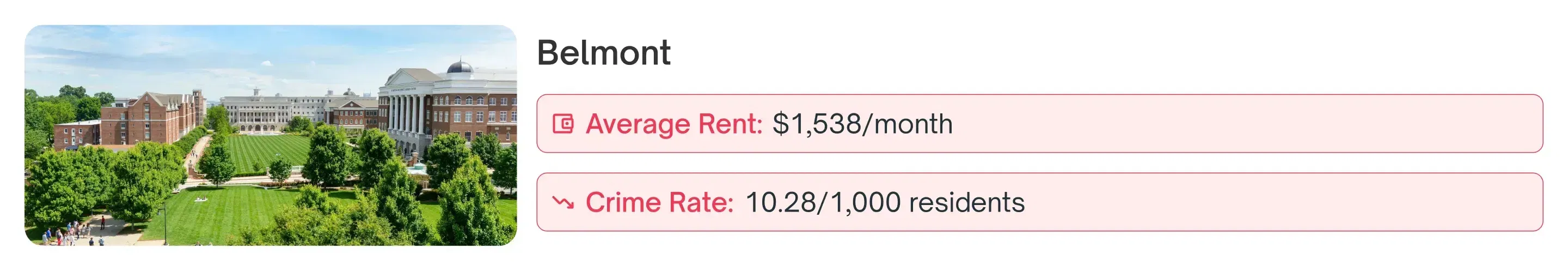
Task: Click empty space in Average Rent card
Action: tap(1248, 124)
